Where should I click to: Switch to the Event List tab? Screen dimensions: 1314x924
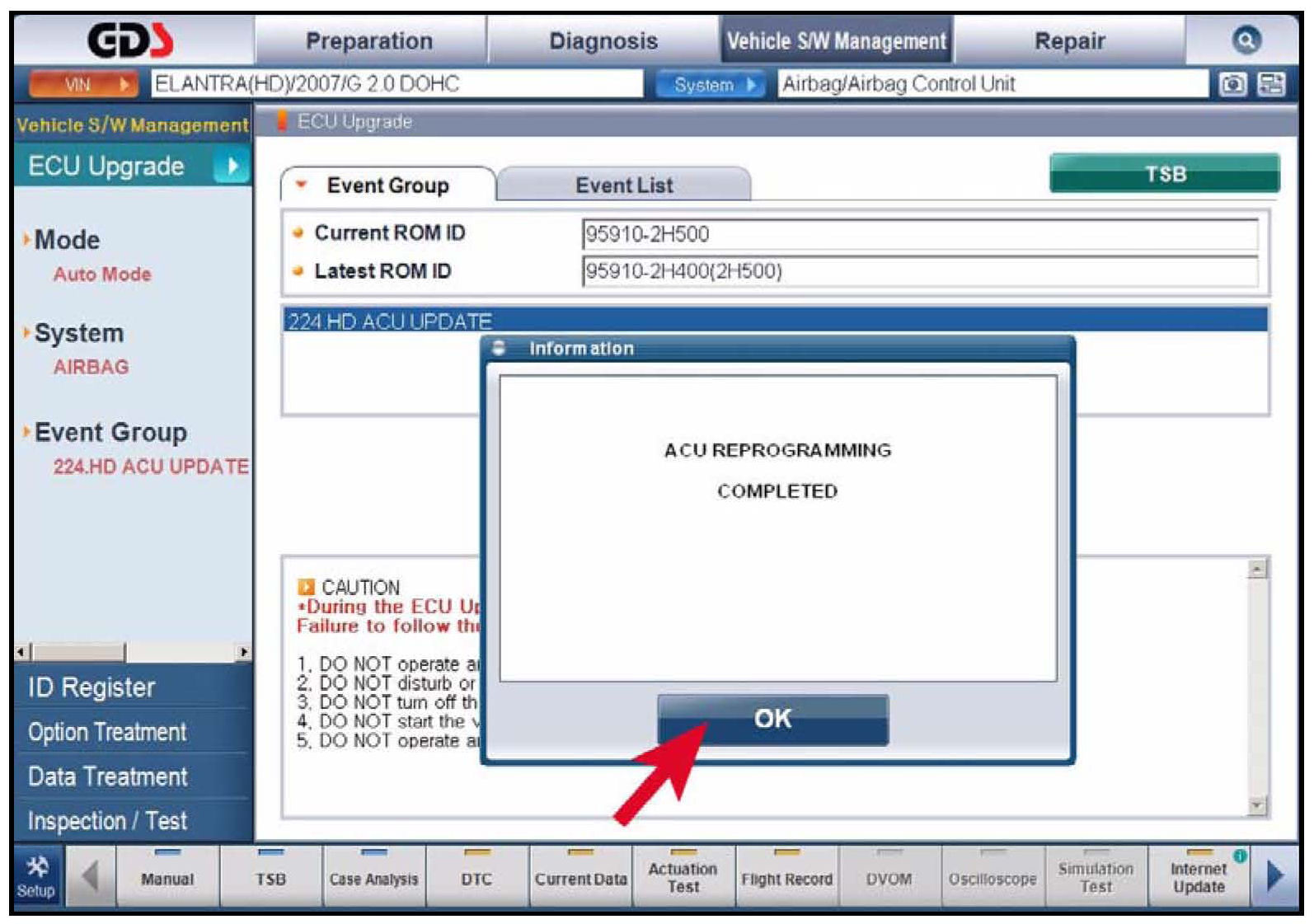(x=623, y=185)
